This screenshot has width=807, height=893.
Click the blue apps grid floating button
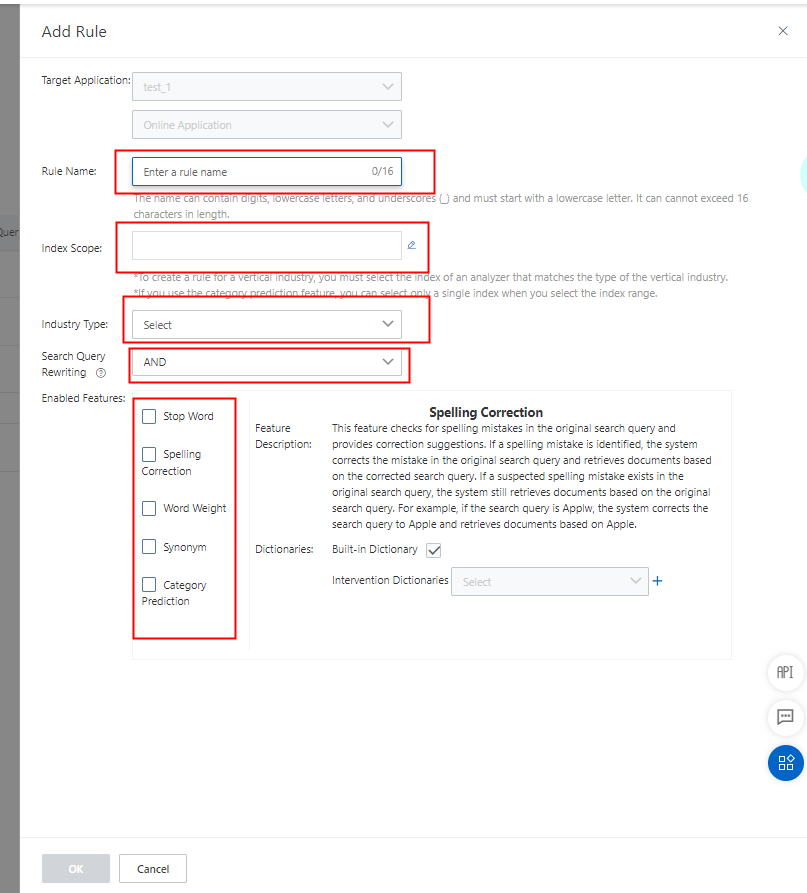tap(785, 763)
